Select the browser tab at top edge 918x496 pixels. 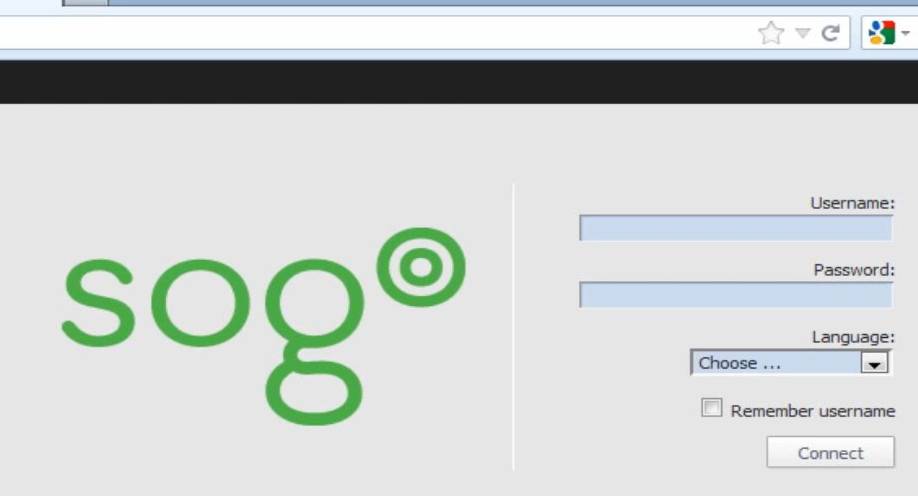[x=85, y=2]
